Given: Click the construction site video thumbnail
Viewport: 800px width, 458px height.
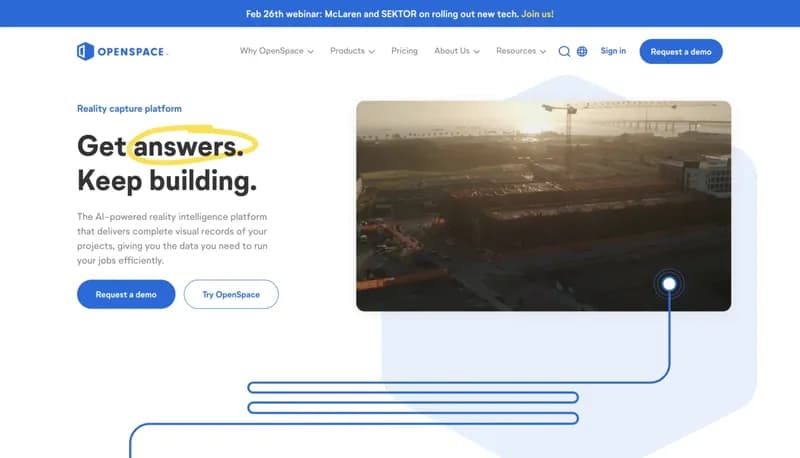Looking at the screenshot, I should (x=543, y=206).
